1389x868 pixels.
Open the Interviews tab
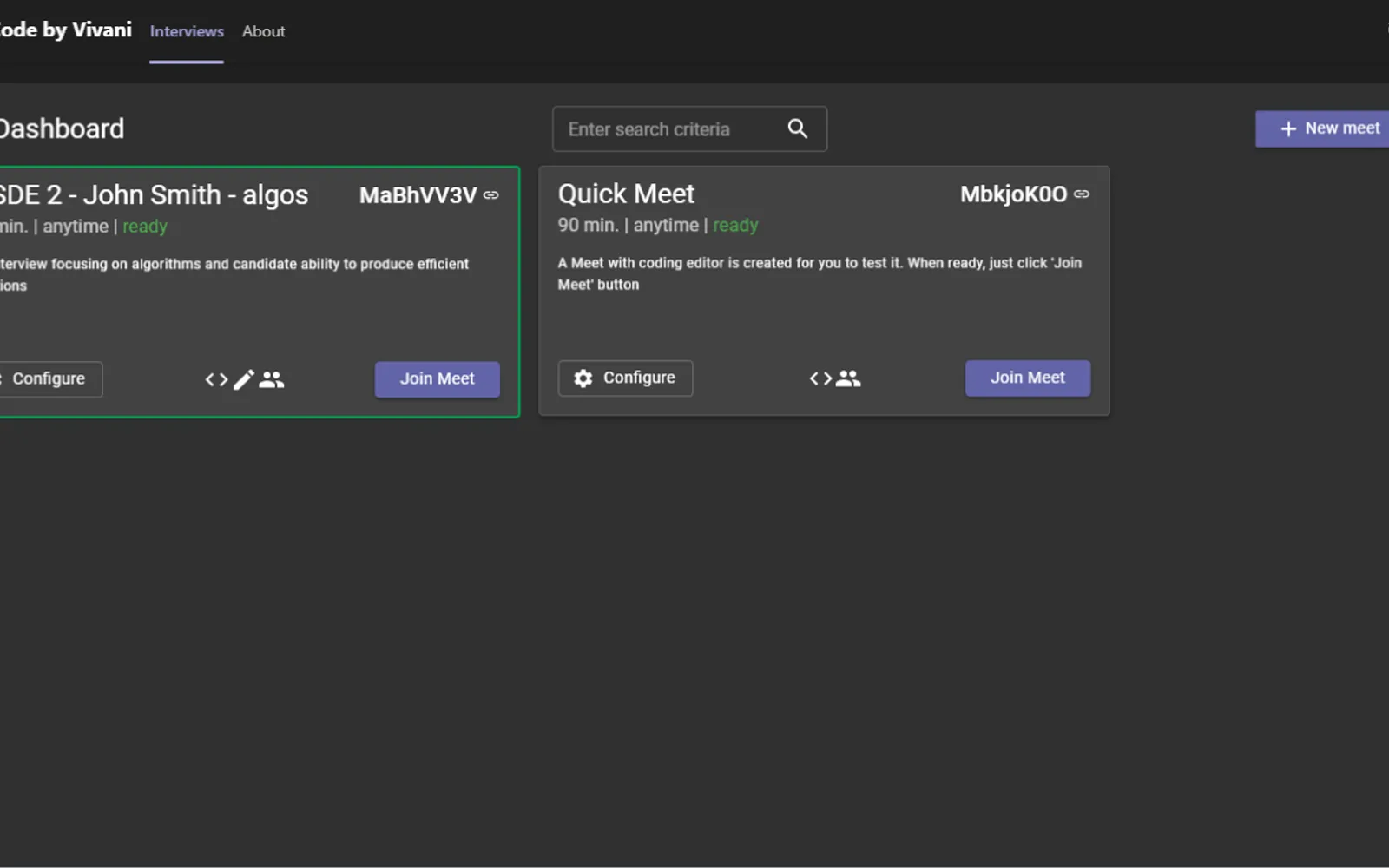click(187, 31)
